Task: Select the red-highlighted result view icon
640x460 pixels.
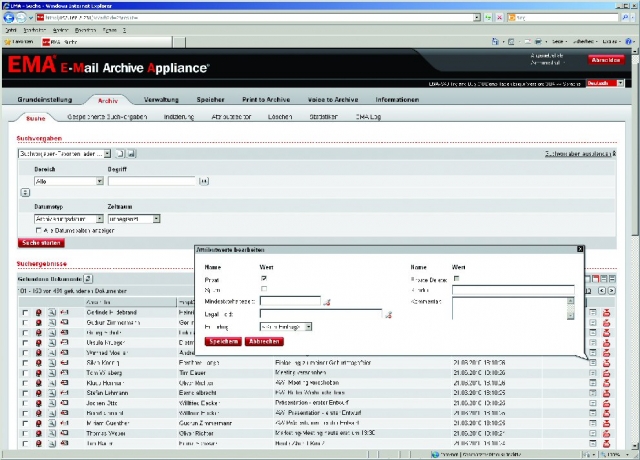Action: click(596, 279)
